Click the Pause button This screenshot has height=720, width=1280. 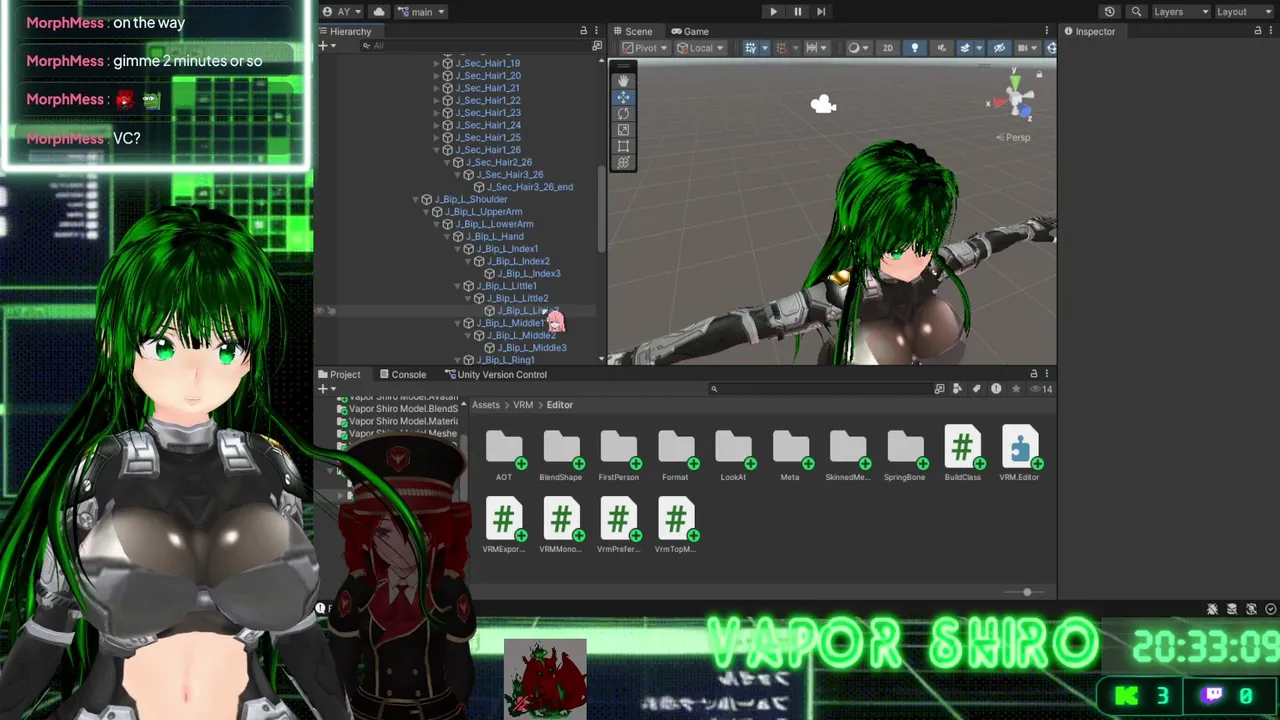point(797,12)
